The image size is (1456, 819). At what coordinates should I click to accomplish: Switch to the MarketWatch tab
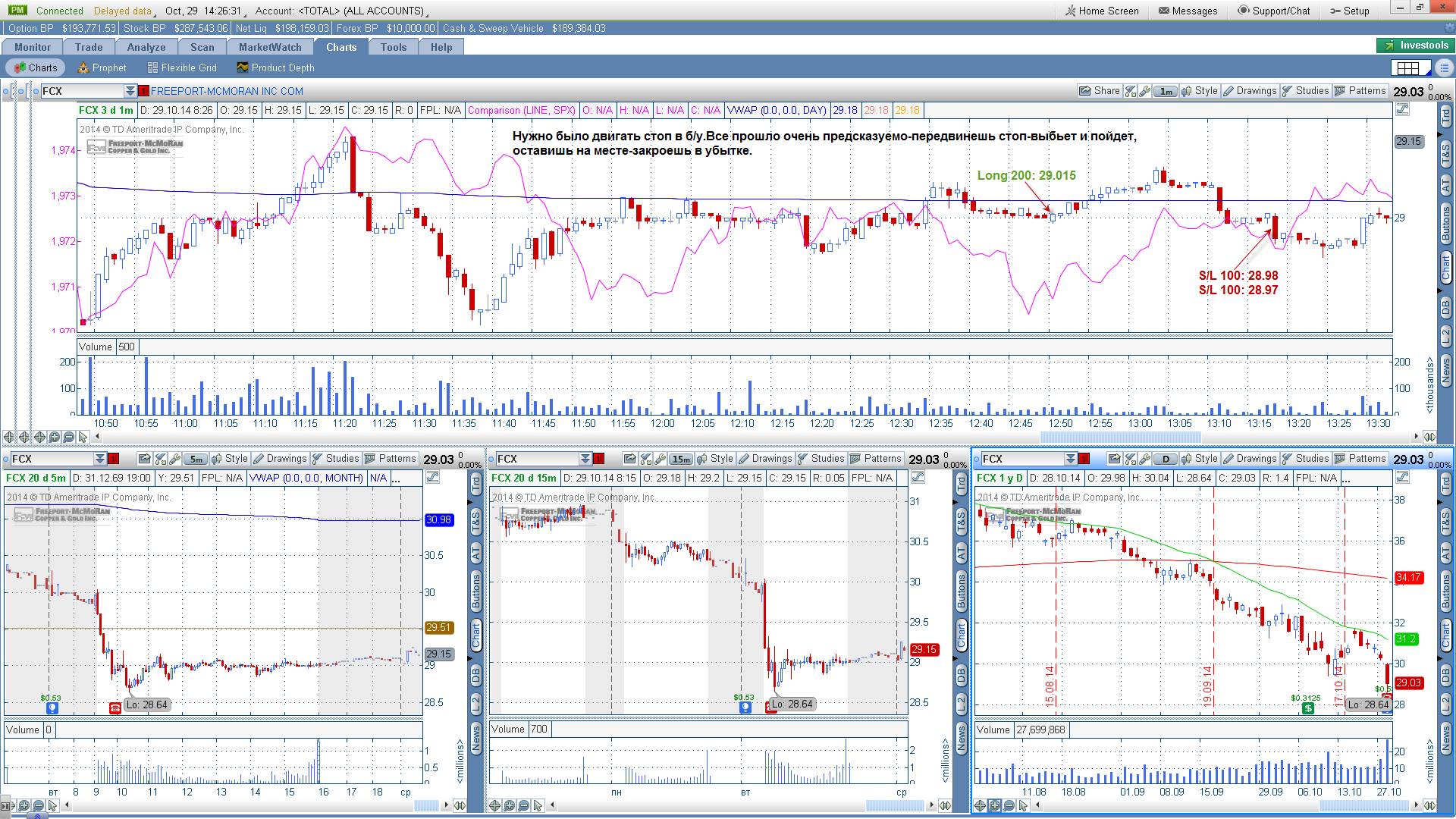click(270, 47)
